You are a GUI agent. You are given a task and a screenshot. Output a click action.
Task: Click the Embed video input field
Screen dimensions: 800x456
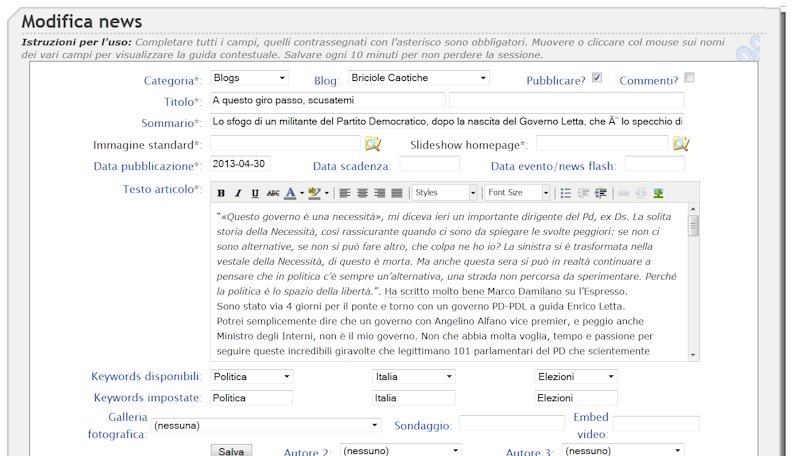656,423
